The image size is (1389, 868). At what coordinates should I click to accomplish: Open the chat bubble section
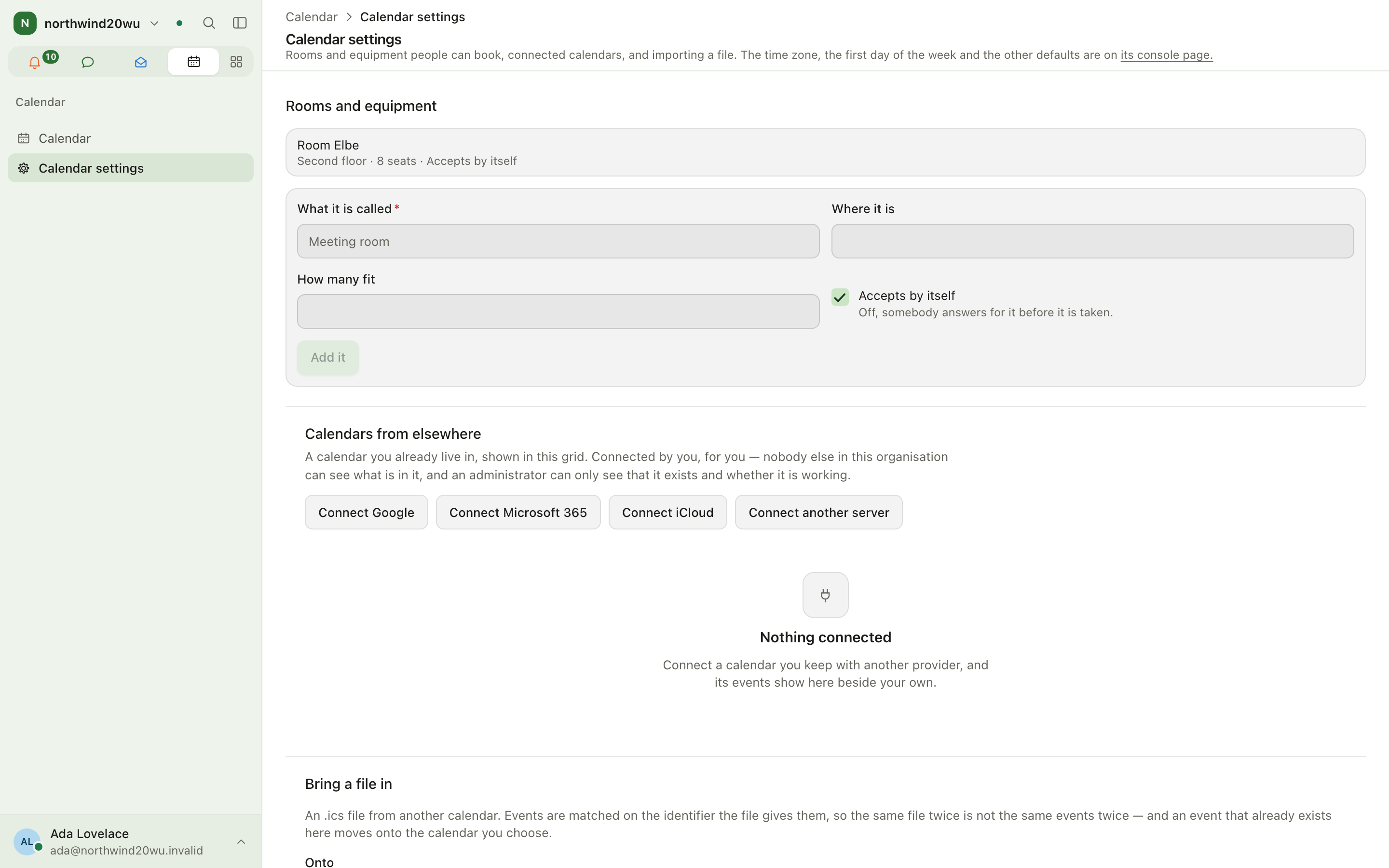pyautogui.click(x=88, y=62)
